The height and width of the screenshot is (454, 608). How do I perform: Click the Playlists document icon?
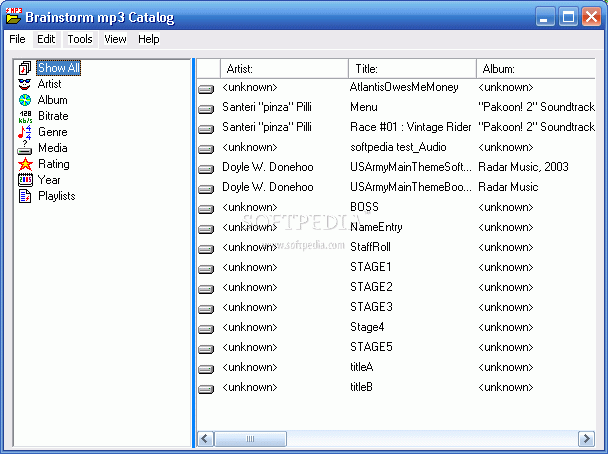point(25,196)
